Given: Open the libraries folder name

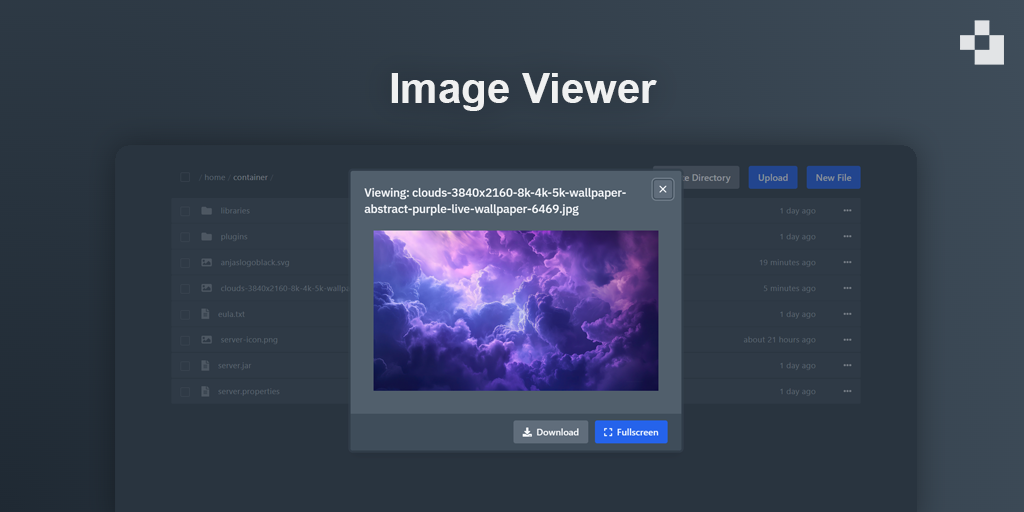Looking at the screenshot, I should (x=235, y=211).
